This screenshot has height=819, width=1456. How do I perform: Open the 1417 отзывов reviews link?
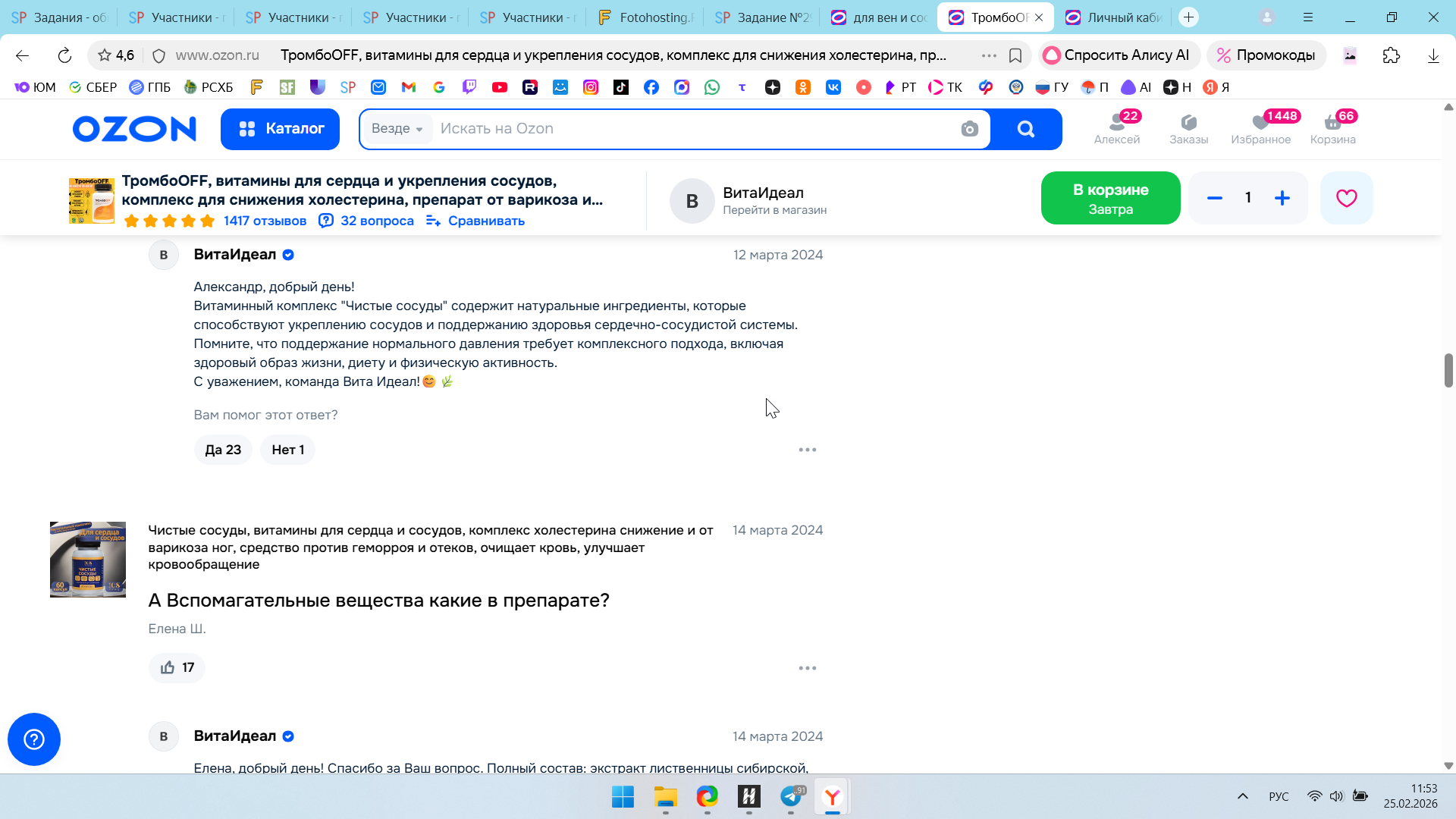pos(265,221)
